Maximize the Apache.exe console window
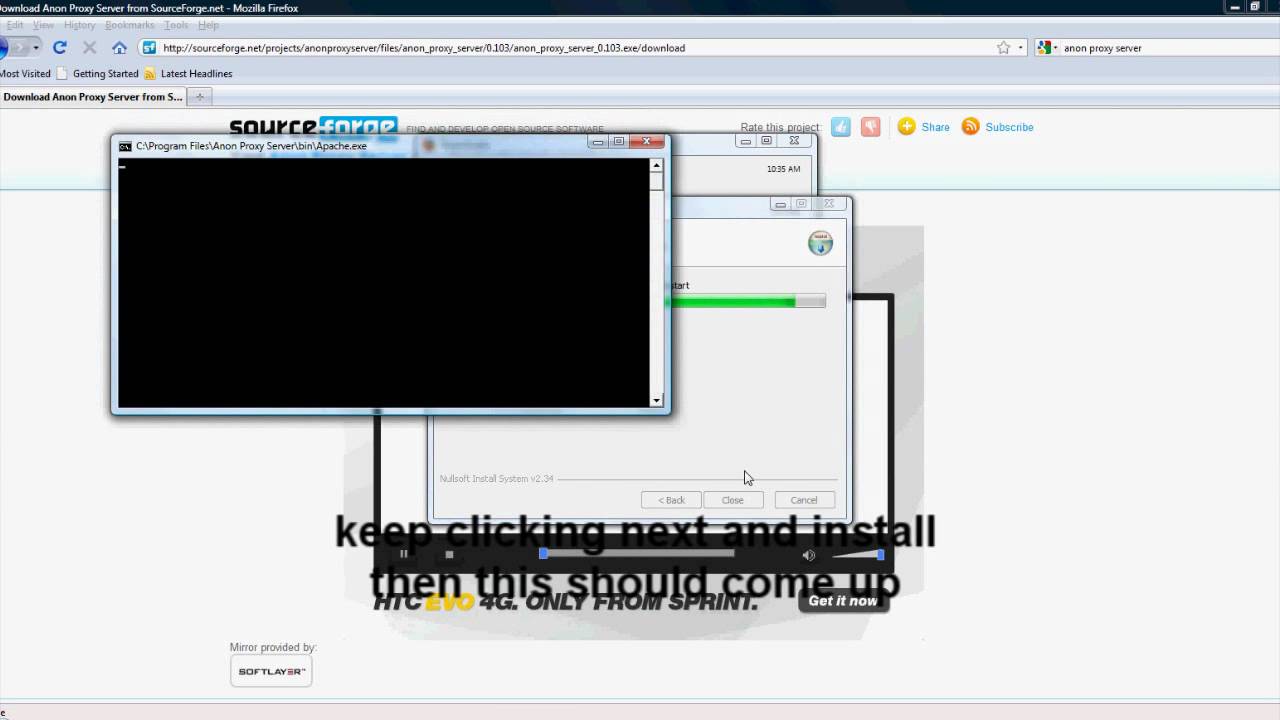This screenshot has width=1280, height=720. (x=619, y=142)
